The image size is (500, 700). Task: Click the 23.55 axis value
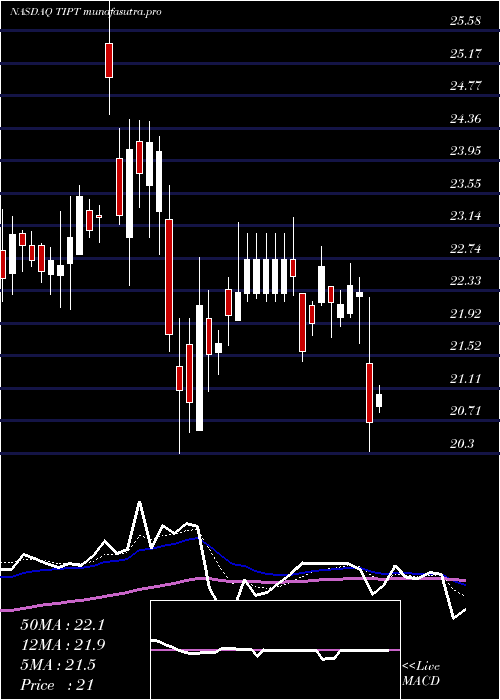pyautogui.click(x=466, y=183)
